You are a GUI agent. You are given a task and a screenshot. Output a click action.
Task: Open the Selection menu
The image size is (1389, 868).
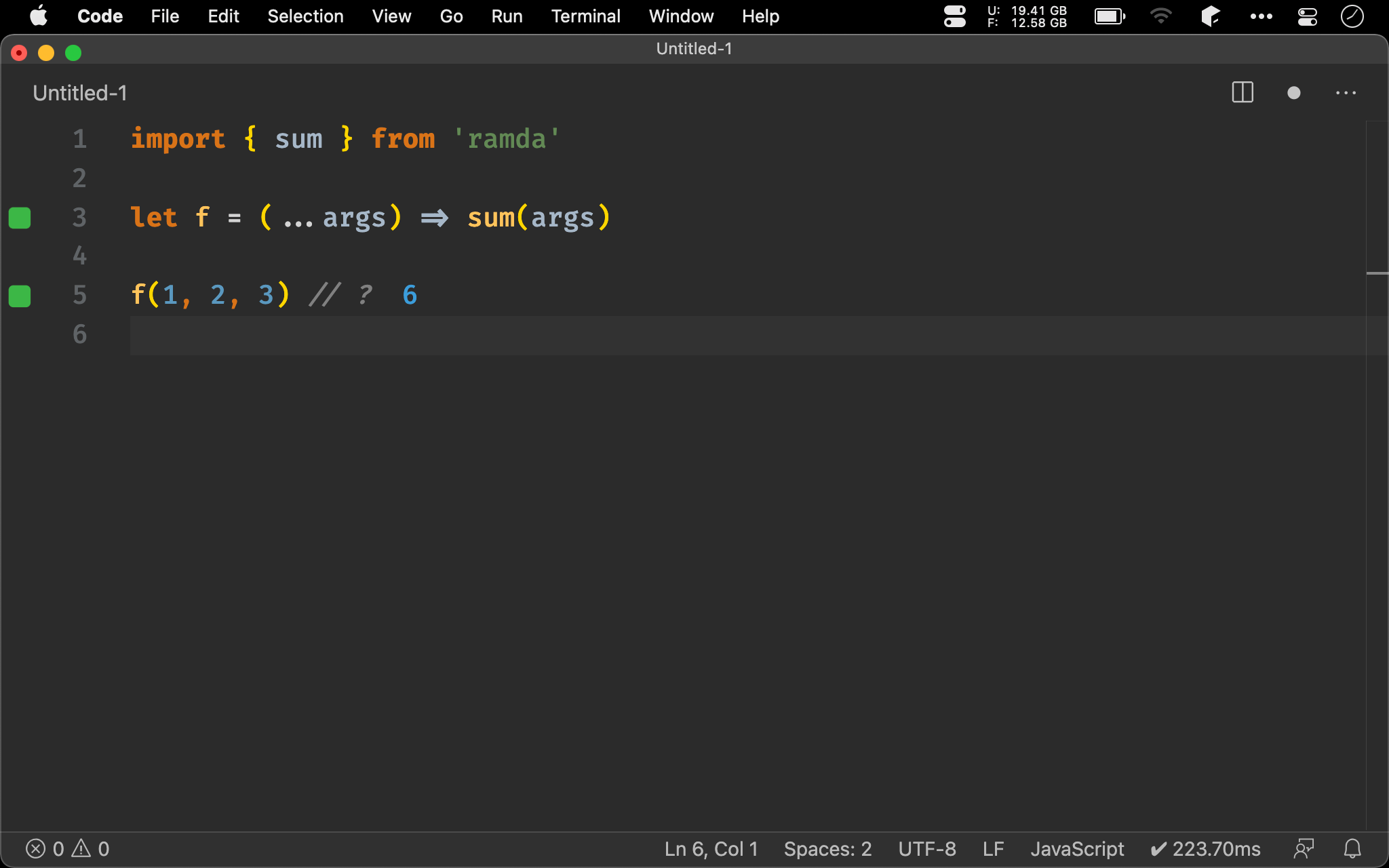tap(305, 16)
